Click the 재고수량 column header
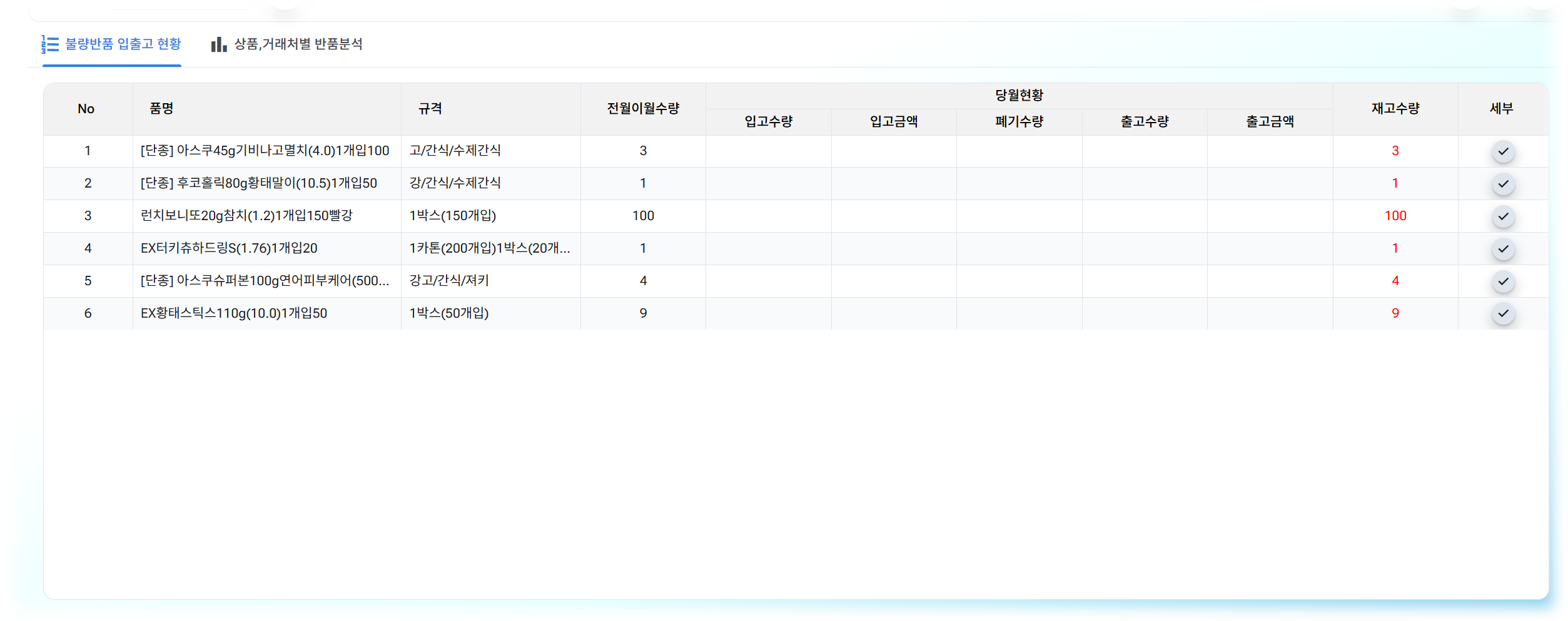Viewport: 1568px width, 621px height. tap(1395, 109)
